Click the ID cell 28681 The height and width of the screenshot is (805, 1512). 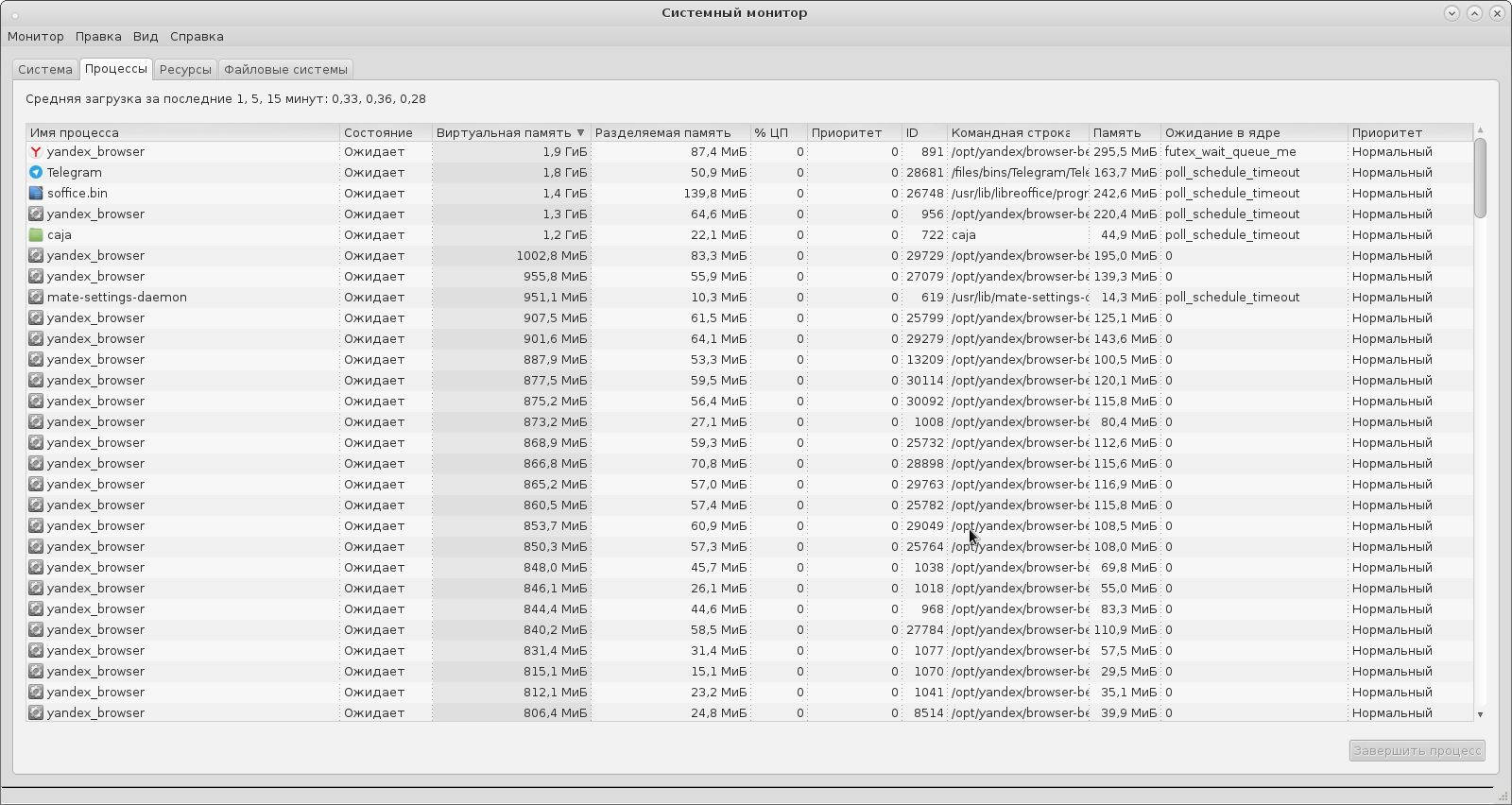[x=924, y=173]
